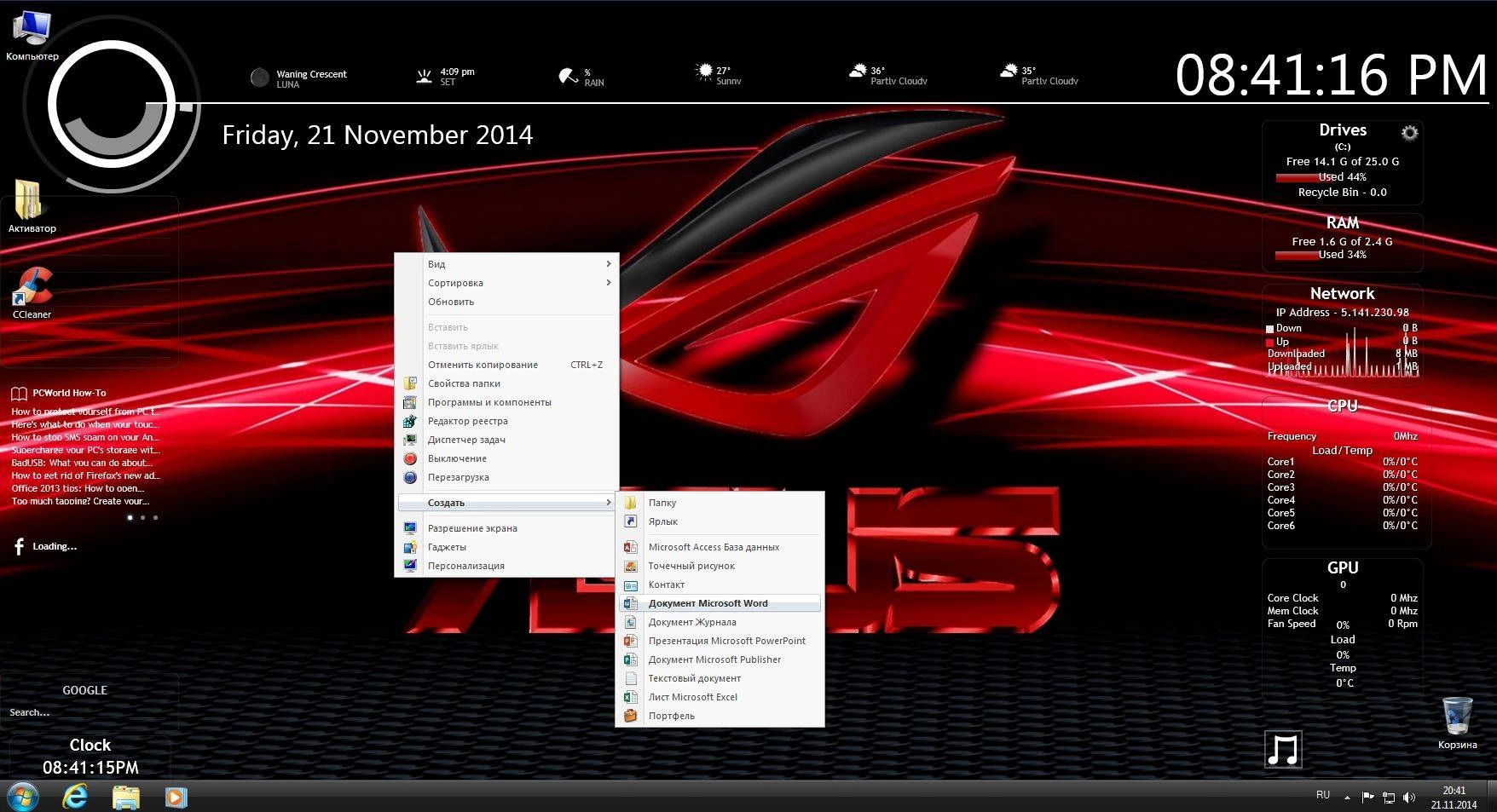
Task: Select Обновить in context menu
Action: tap(507, 302)
